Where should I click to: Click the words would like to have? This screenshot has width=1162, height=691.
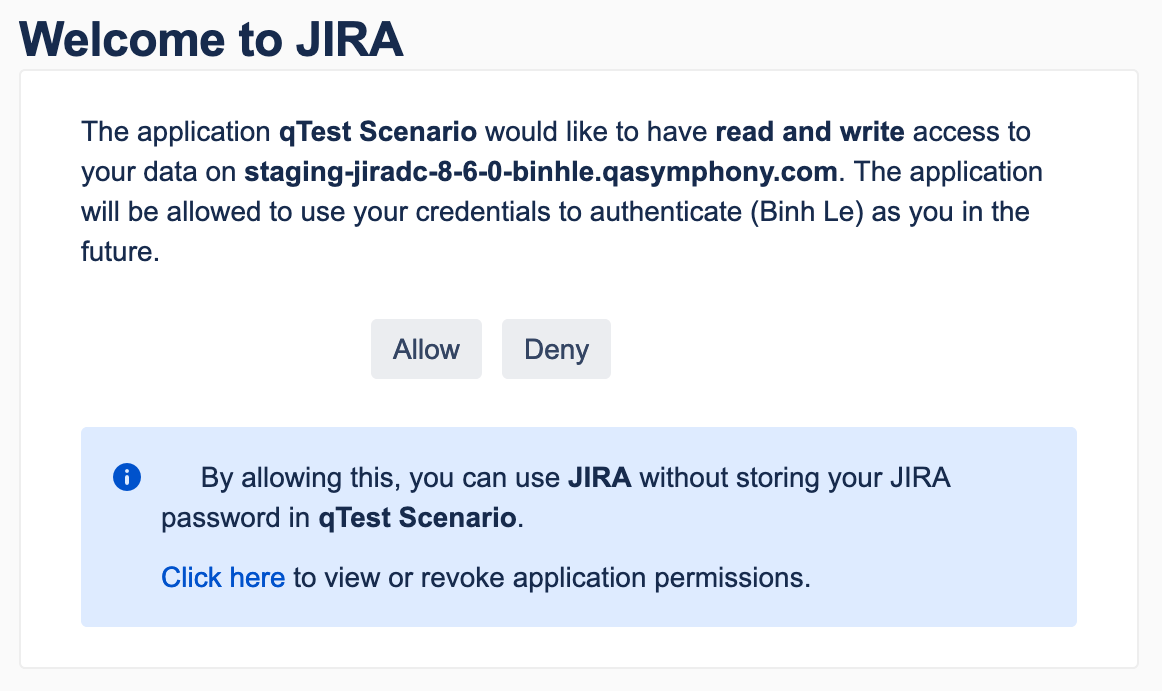(x=596, y=131)
